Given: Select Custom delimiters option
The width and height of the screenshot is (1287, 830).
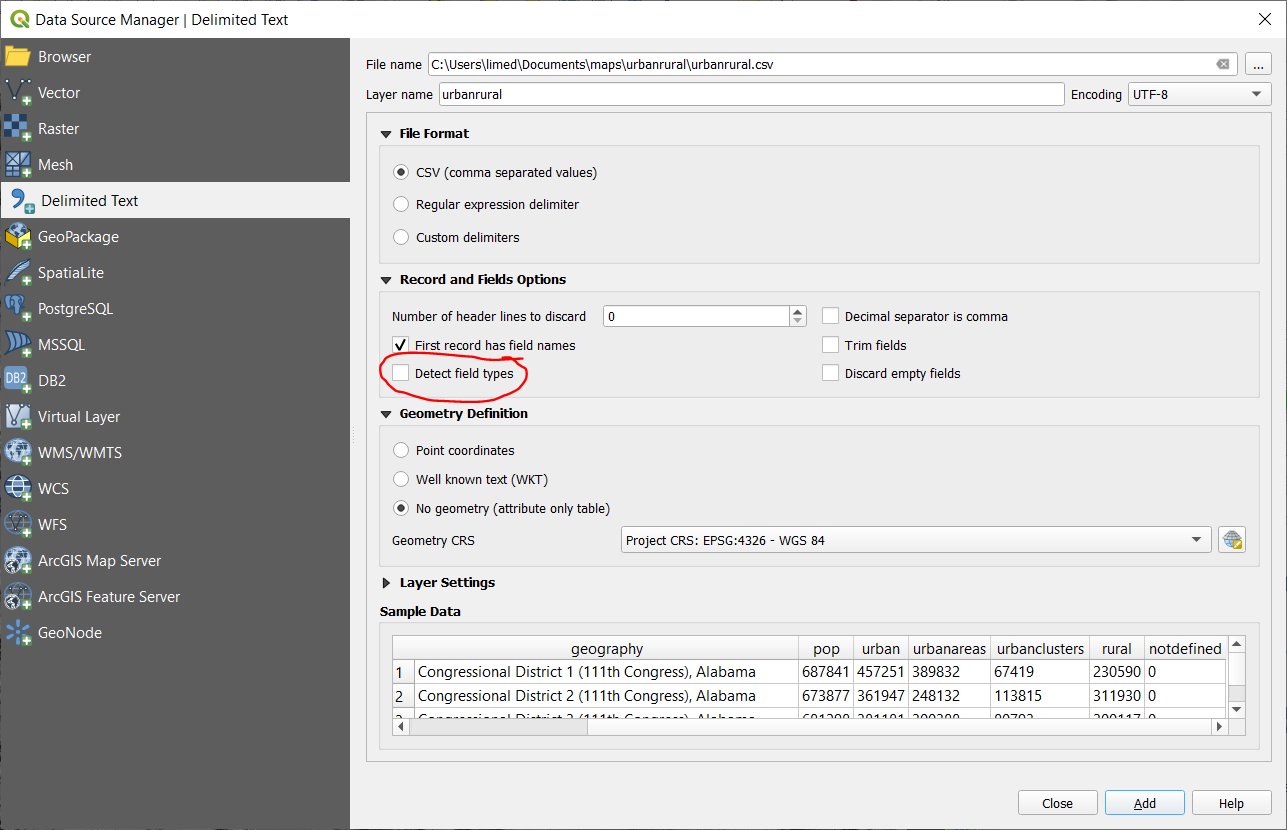Looking at the screenshot, I should pos(401,237).
